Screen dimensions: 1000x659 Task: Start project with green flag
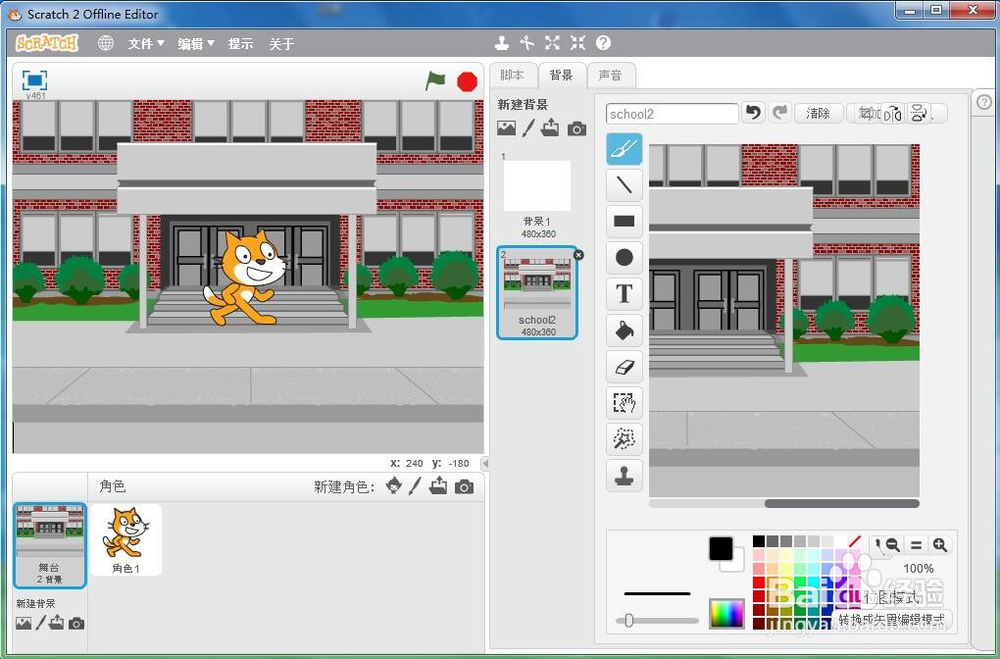(x=436, y=81)
